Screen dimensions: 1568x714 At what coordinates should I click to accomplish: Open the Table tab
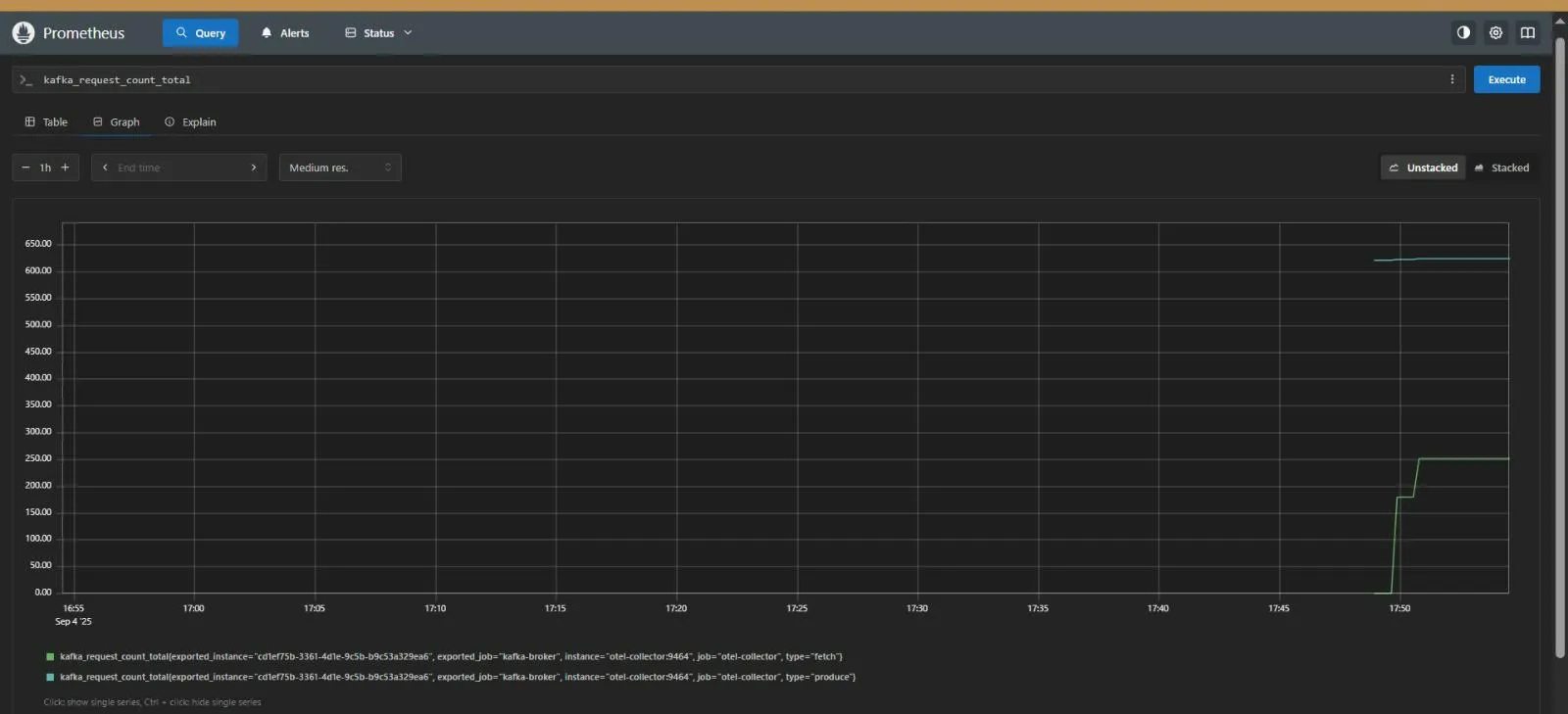(46, 121)
